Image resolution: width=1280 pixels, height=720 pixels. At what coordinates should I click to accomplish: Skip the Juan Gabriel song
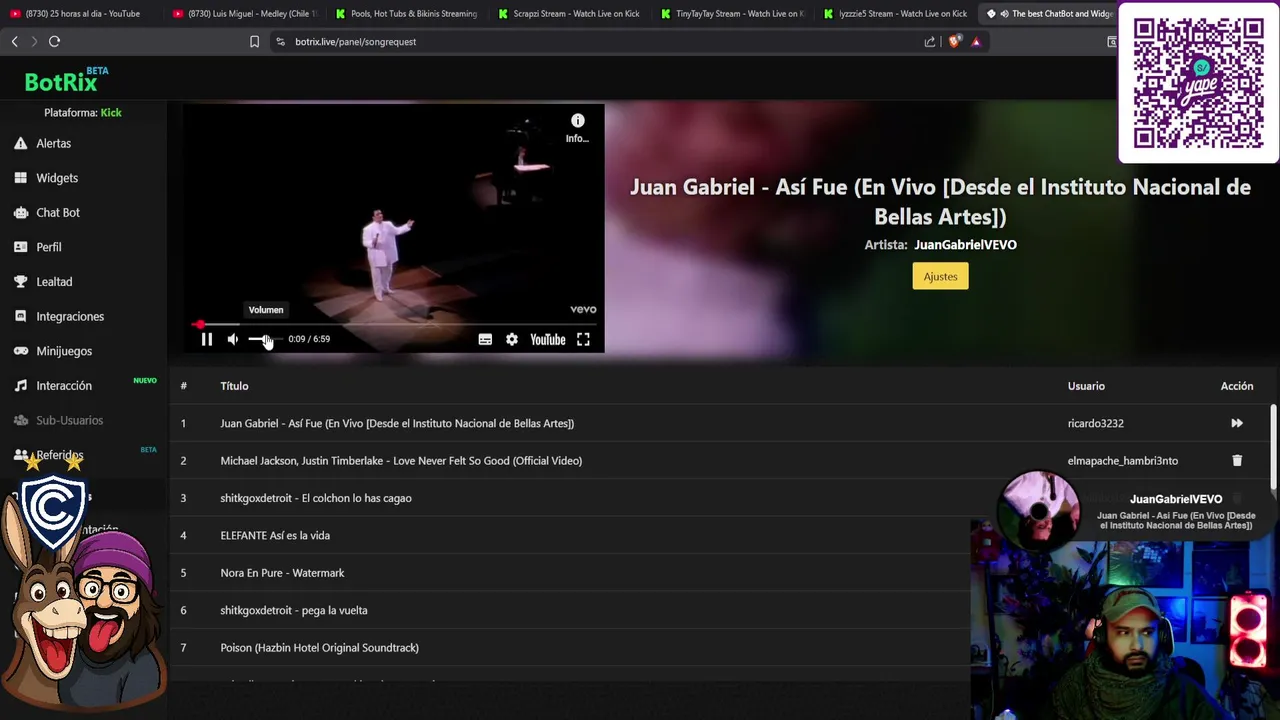[x=1237, y=423]
